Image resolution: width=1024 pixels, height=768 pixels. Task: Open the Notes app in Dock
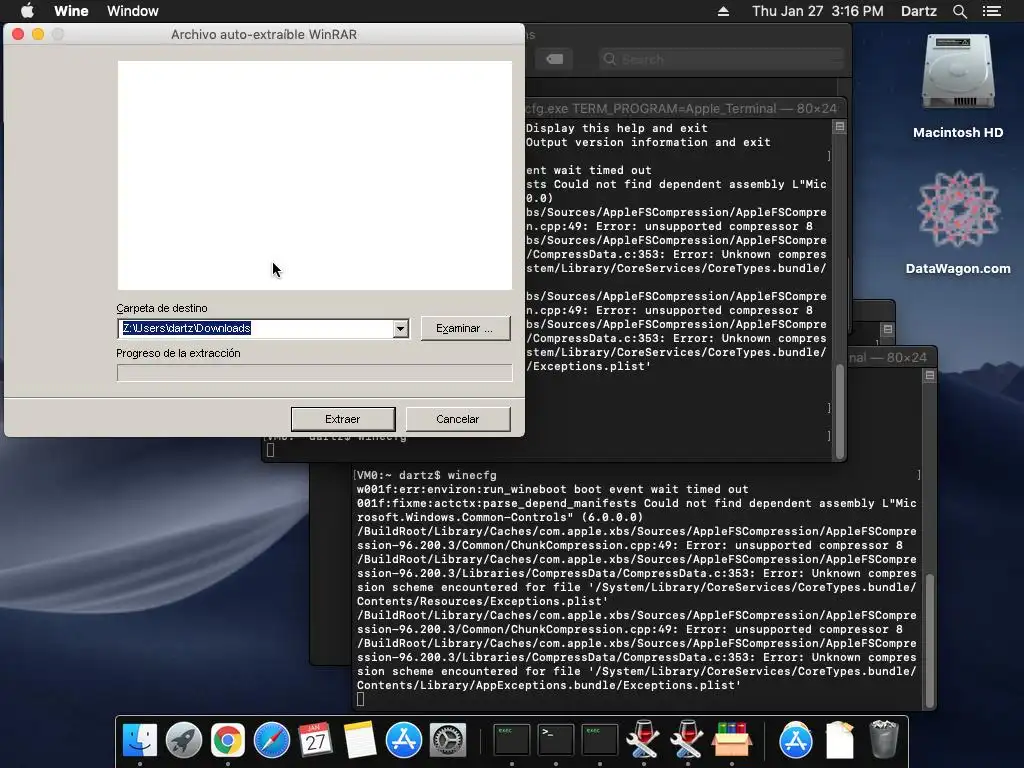click(360, 740)
